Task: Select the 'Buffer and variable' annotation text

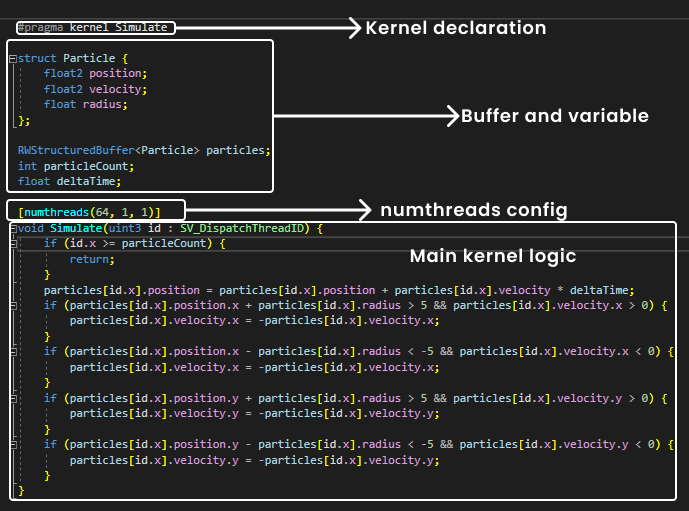Action: 554,116
